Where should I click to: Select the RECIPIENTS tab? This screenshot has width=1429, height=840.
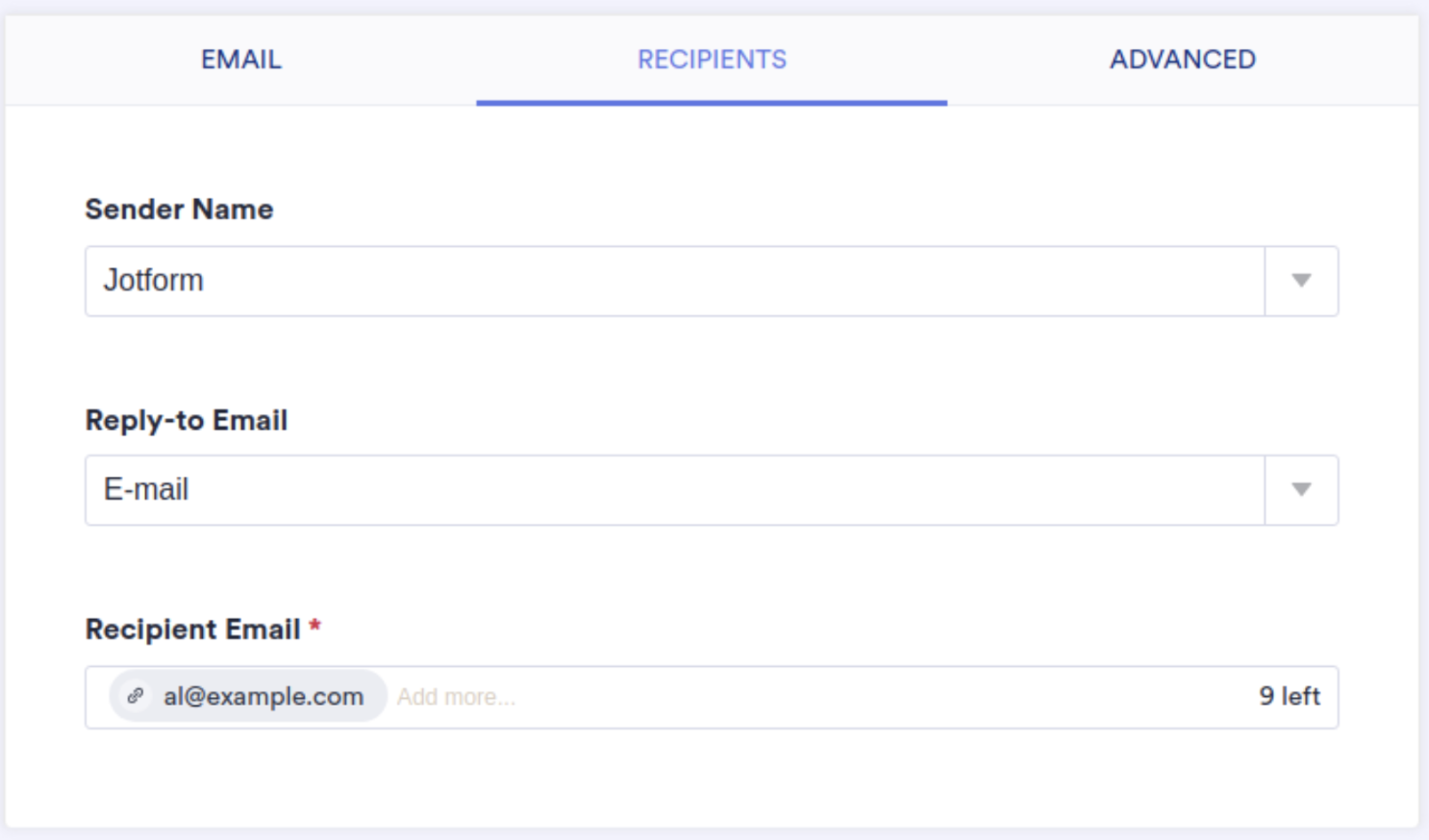click(712, 60)
